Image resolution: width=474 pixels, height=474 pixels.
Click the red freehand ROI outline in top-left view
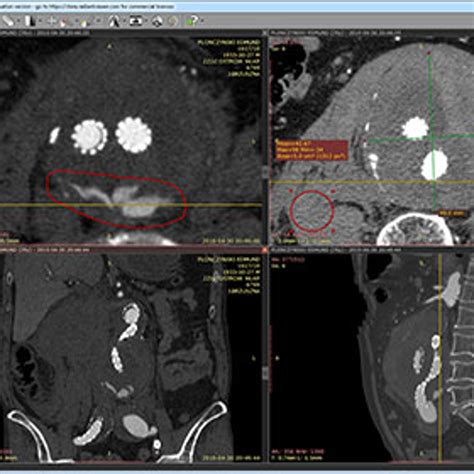(116, 199)
